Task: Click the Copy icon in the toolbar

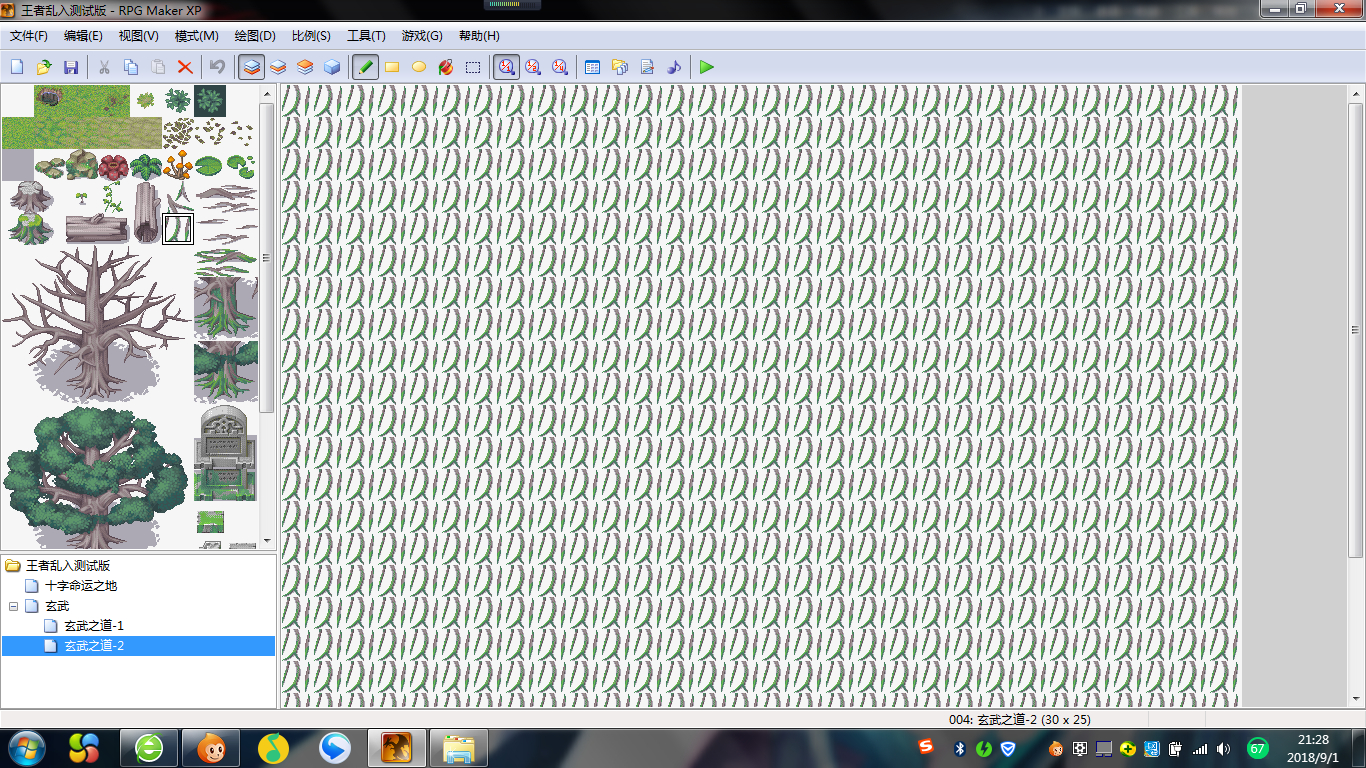Action: pos(131,67)
